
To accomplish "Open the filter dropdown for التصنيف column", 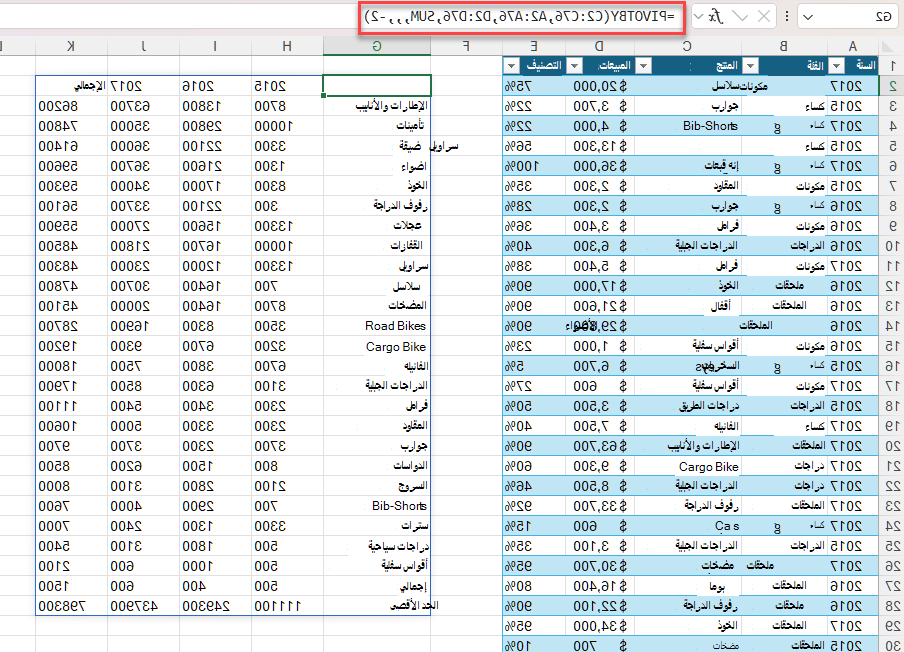I will tap(511, 66).
